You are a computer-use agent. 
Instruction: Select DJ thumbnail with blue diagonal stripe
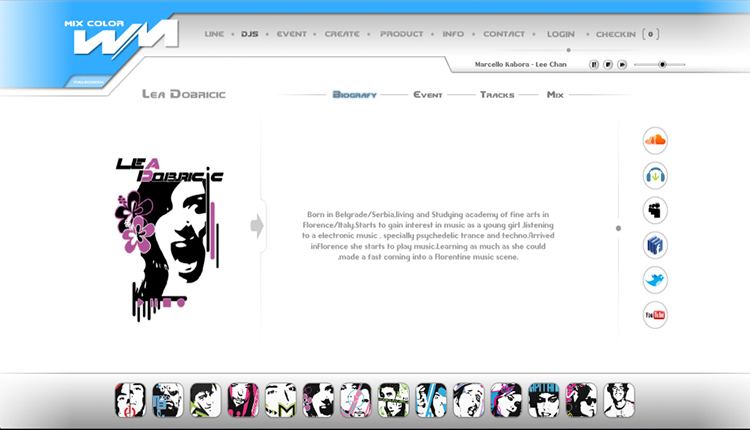click(430, 400)
